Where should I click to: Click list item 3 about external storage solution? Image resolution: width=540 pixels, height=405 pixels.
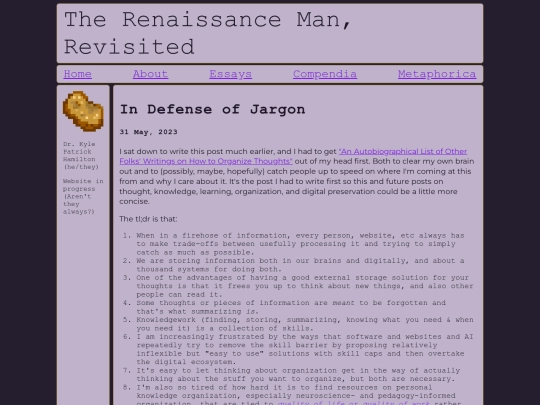(x=305, y=286)
